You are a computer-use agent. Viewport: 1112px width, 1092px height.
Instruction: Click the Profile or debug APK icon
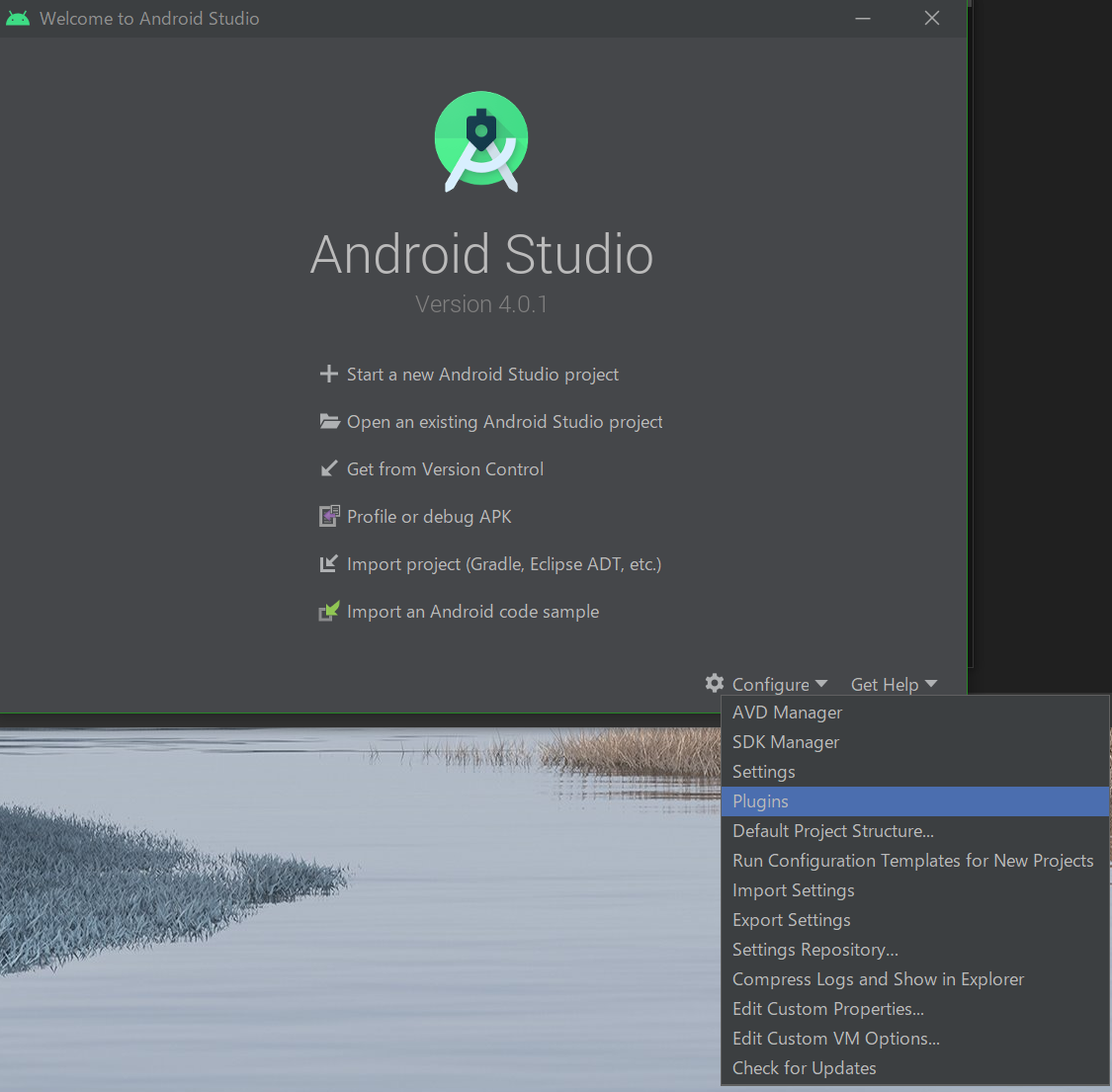pyautogui.click(x=328, y=516)
